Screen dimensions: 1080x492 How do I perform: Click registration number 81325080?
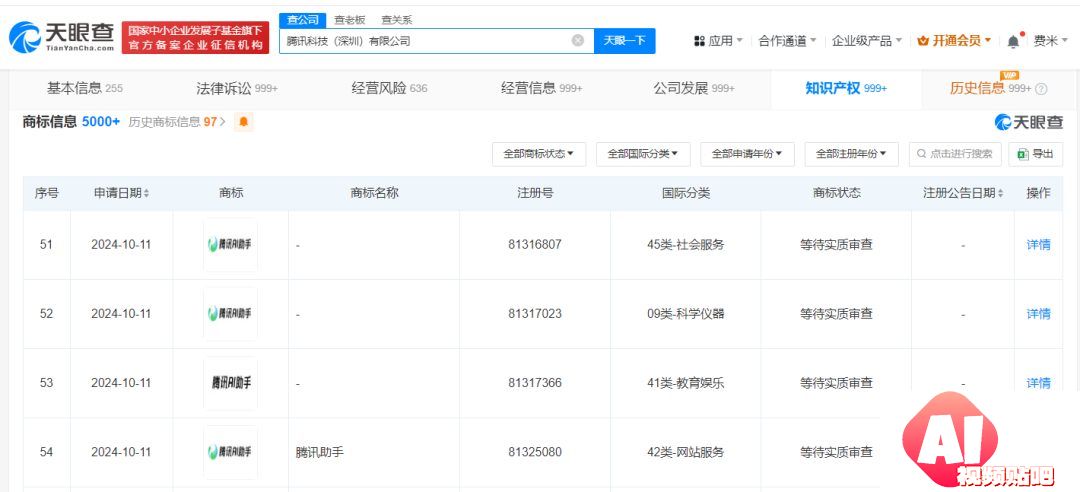click(x=534, y=452)
